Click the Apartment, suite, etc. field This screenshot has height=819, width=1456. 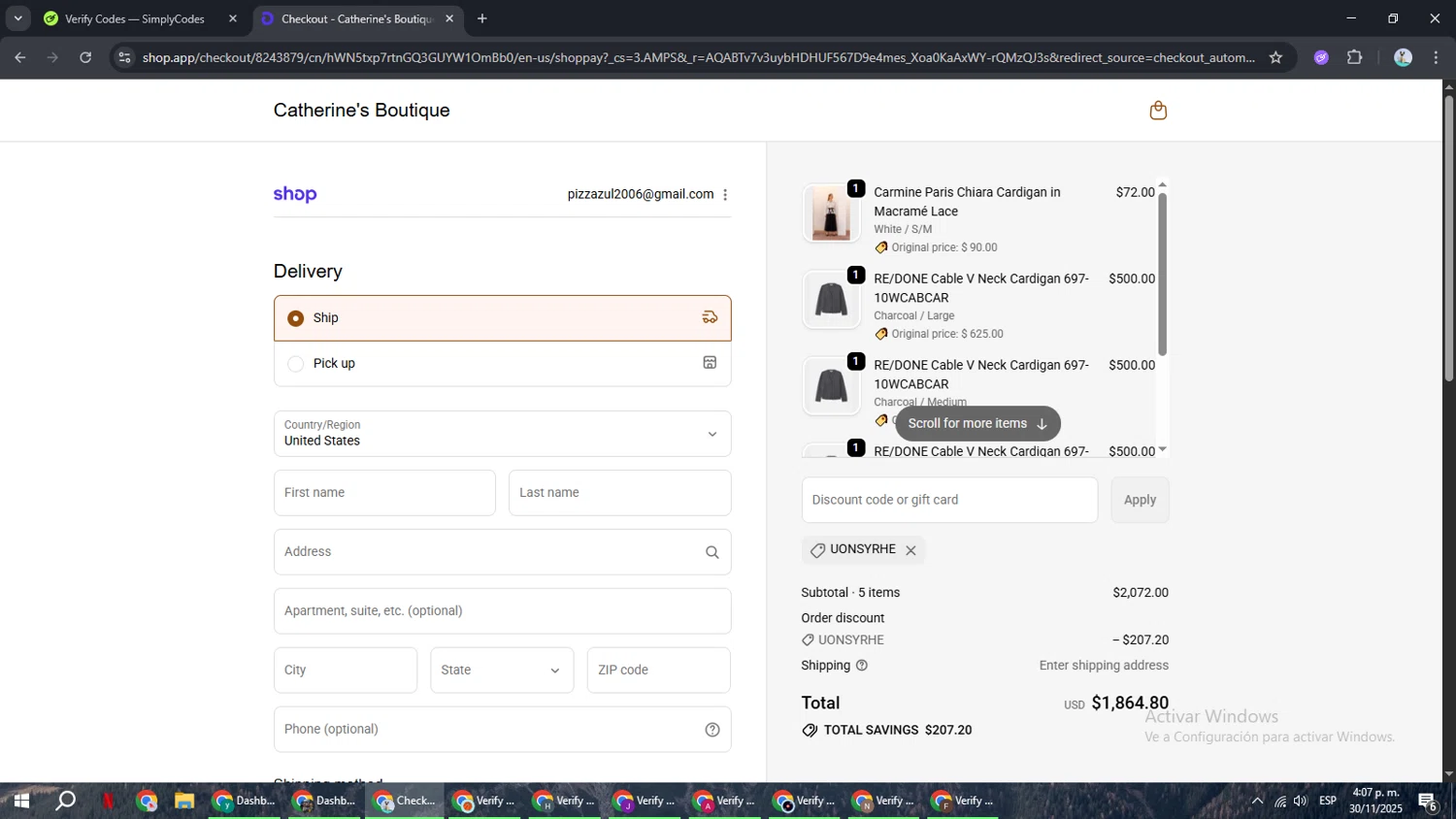point(503,611)
